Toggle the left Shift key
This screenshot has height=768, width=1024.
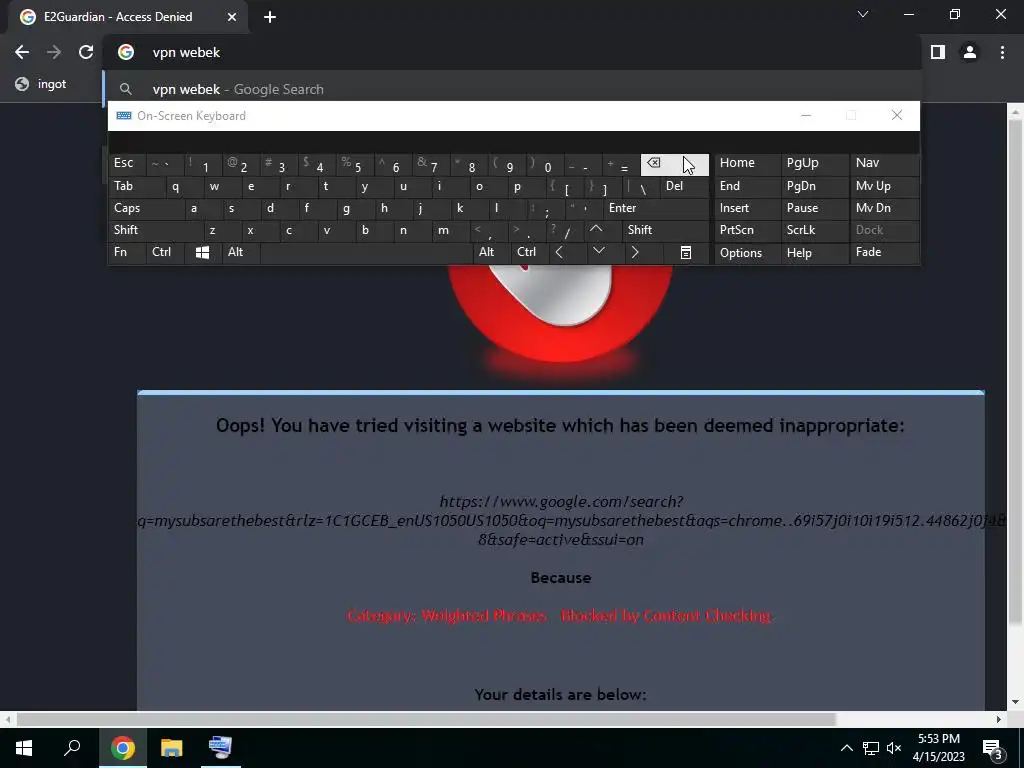click(155, 230)
